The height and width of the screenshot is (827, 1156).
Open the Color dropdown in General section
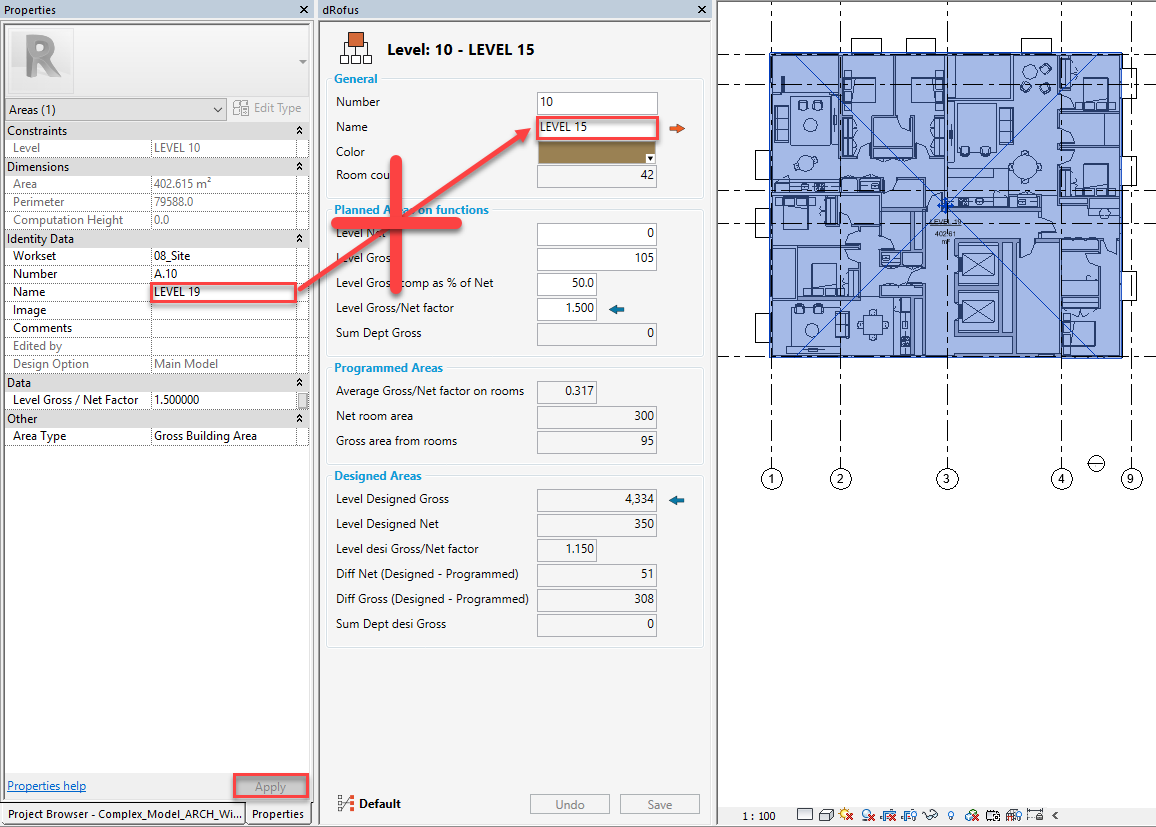click(650, 158)
